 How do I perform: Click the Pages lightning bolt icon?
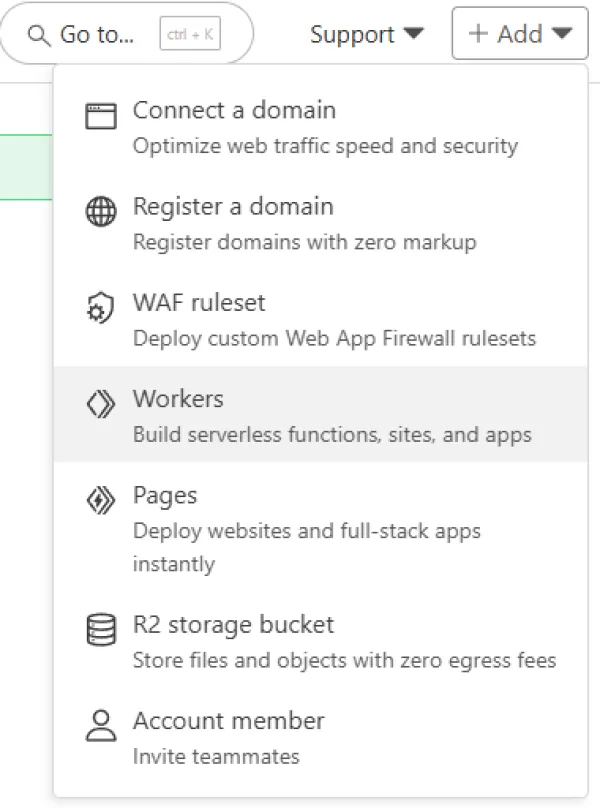click(101, 501)
